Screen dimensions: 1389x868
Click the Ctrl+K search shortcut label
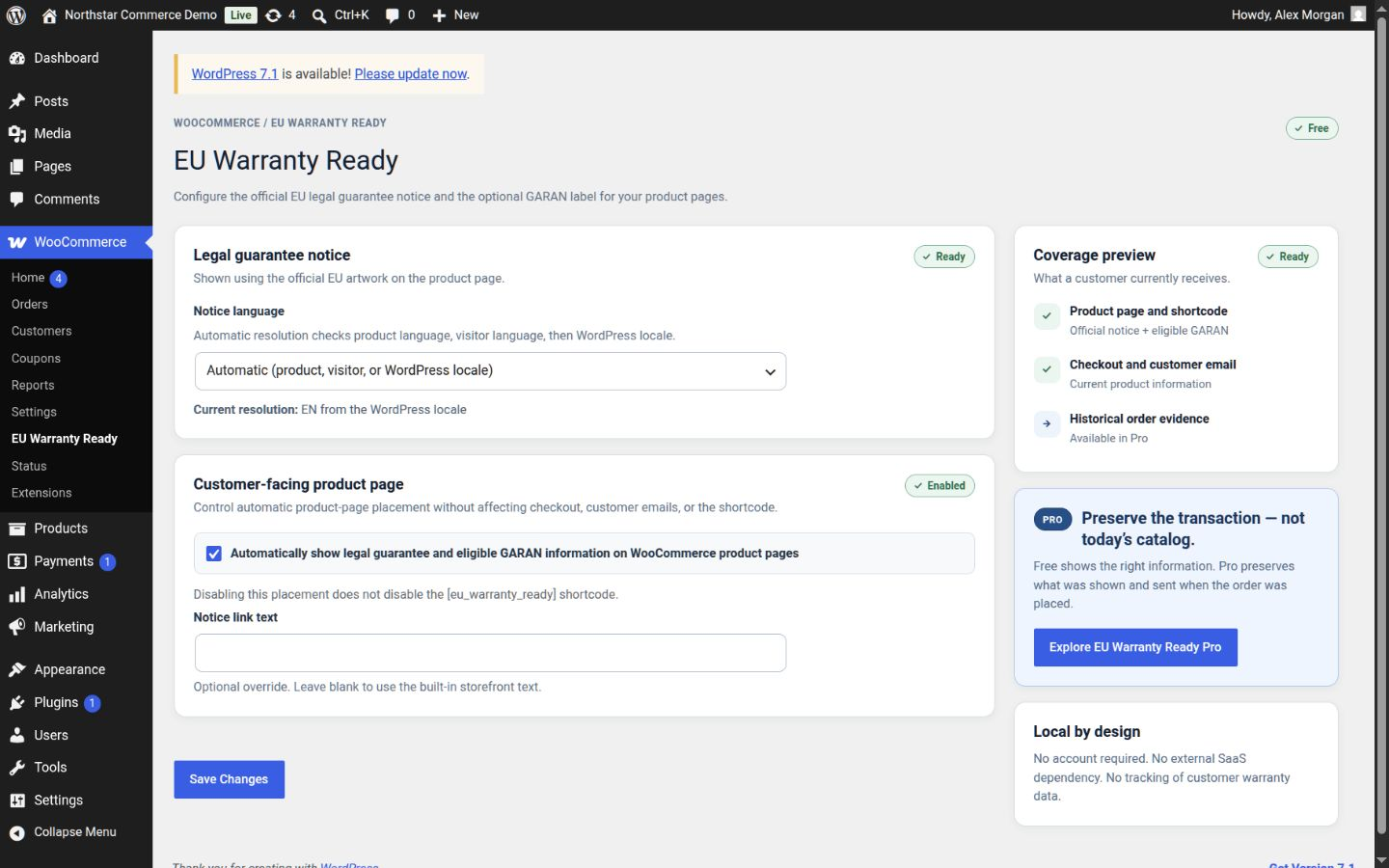point(352,15)
